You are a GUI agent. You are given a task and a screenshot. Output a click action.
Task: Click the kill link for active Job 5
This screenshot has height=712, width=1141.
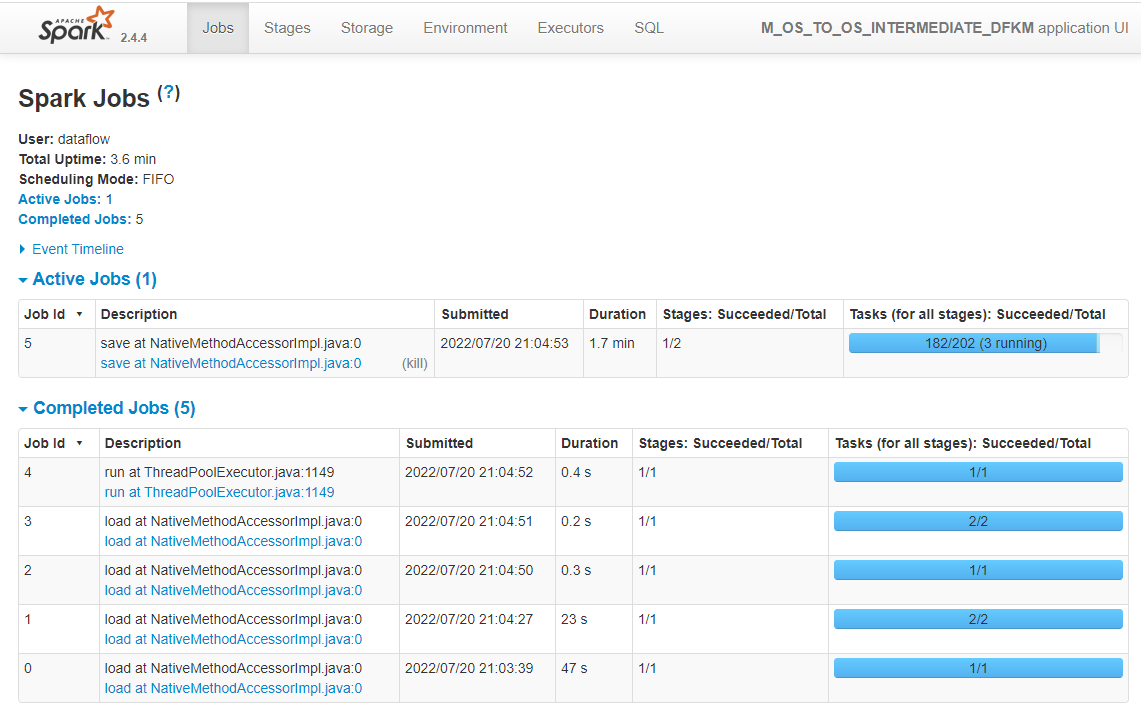click(x=414, y=363)
